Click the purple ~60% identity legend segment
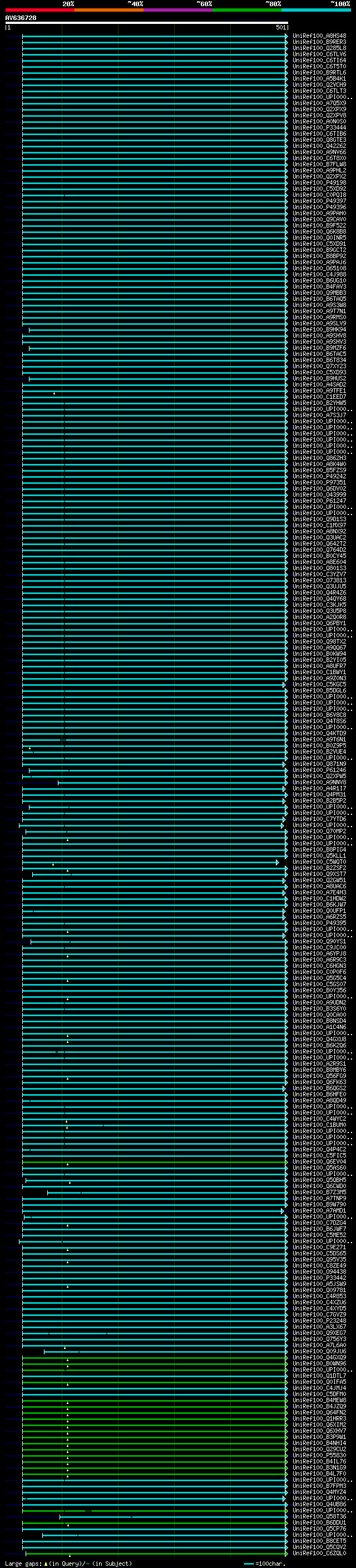The width and height of the screenshot is (356, 1568). [x=177, y=10]
